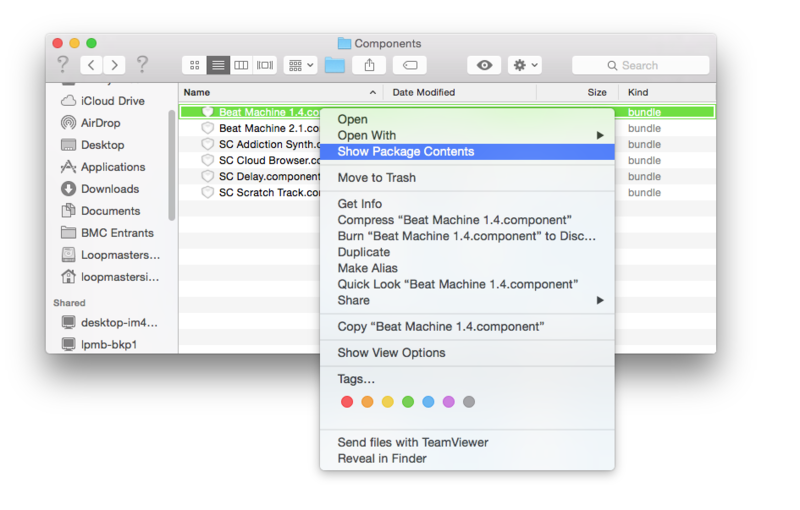
Task: Click the Share toolbar button
Action: (369, 65)
